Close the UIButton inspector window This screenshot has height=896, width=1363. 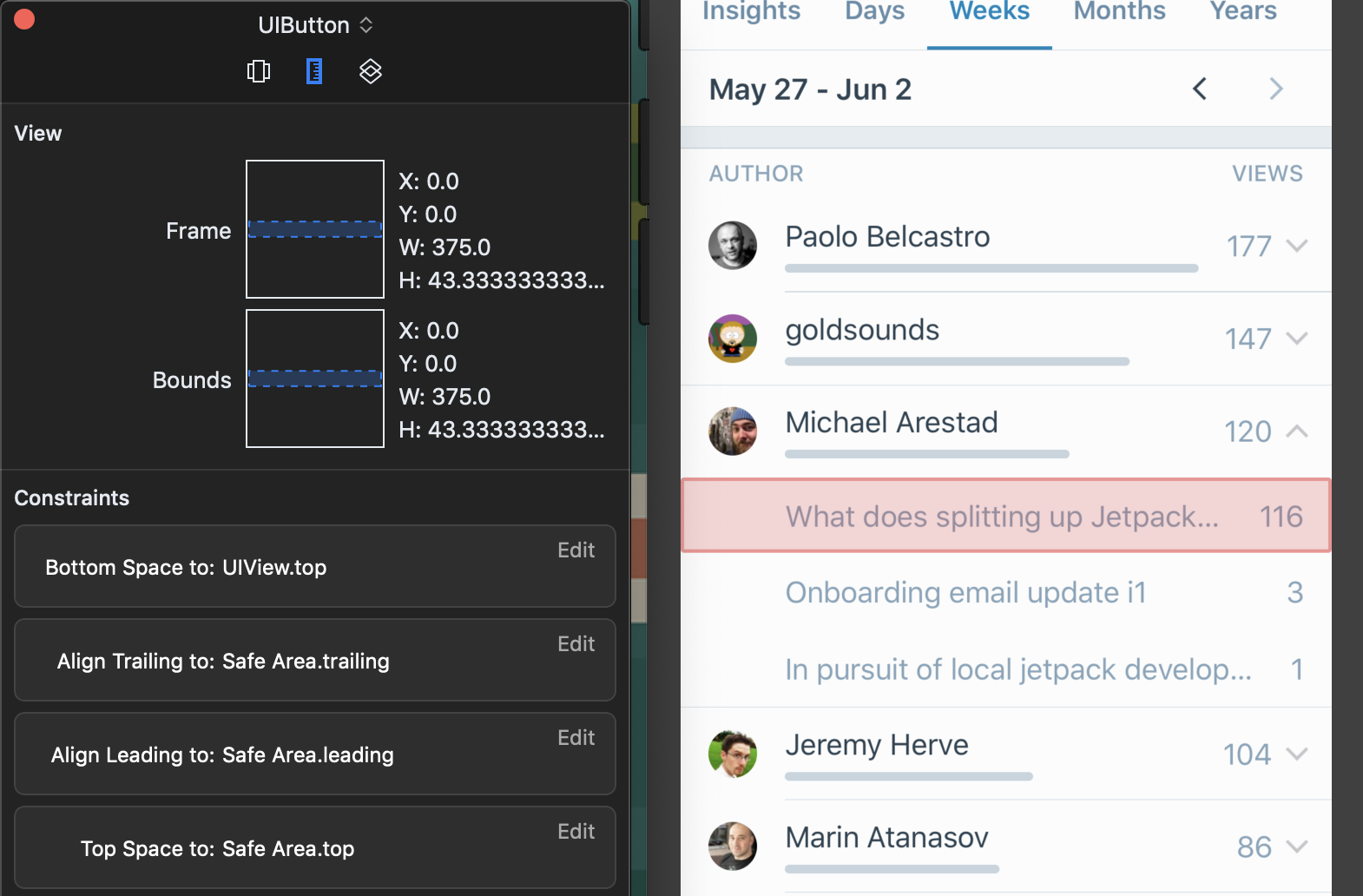coord(24,19)
